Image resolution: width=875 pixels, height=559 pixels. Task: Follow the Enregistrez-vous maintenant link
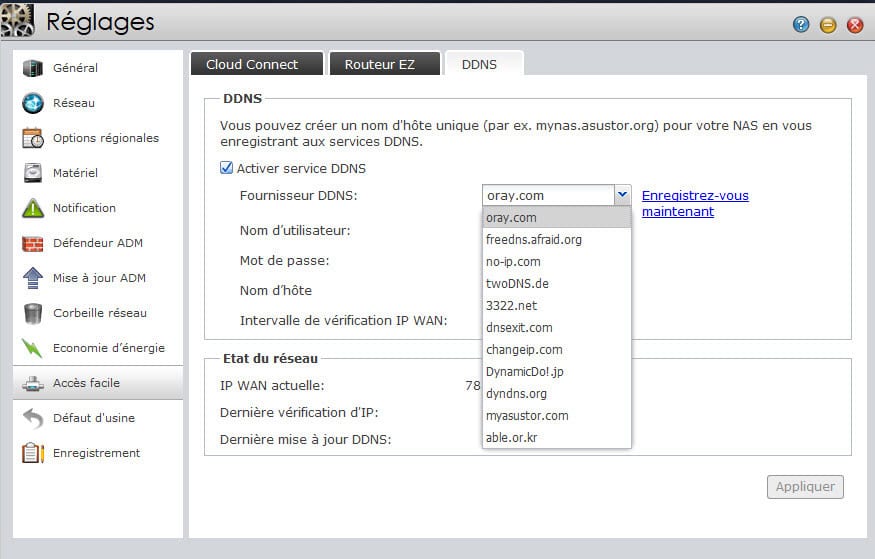[x=695, y=204]
